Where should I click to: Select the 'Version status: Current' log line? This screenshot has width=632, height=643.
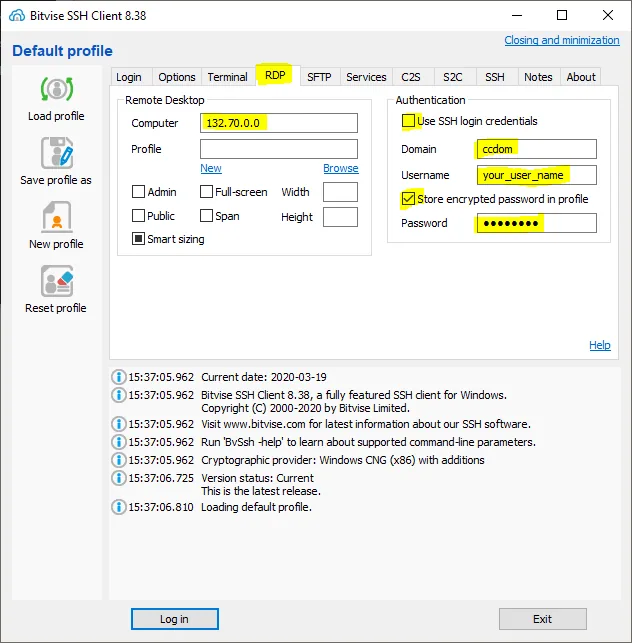tap(257, 478)
